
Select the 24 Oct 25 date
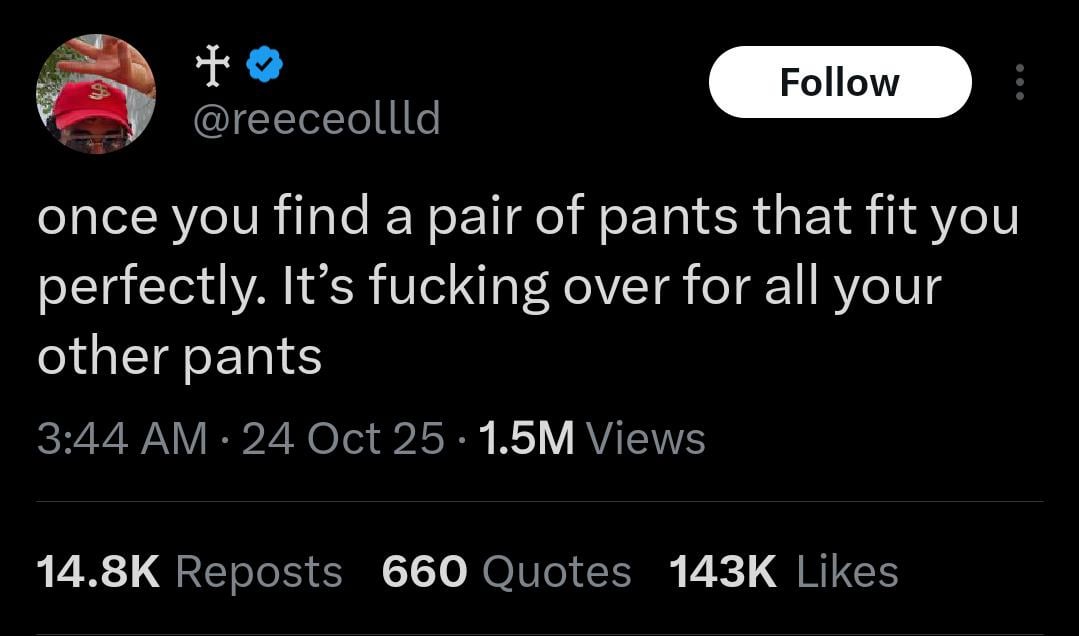pyautogui.click(x=343, y=438)
